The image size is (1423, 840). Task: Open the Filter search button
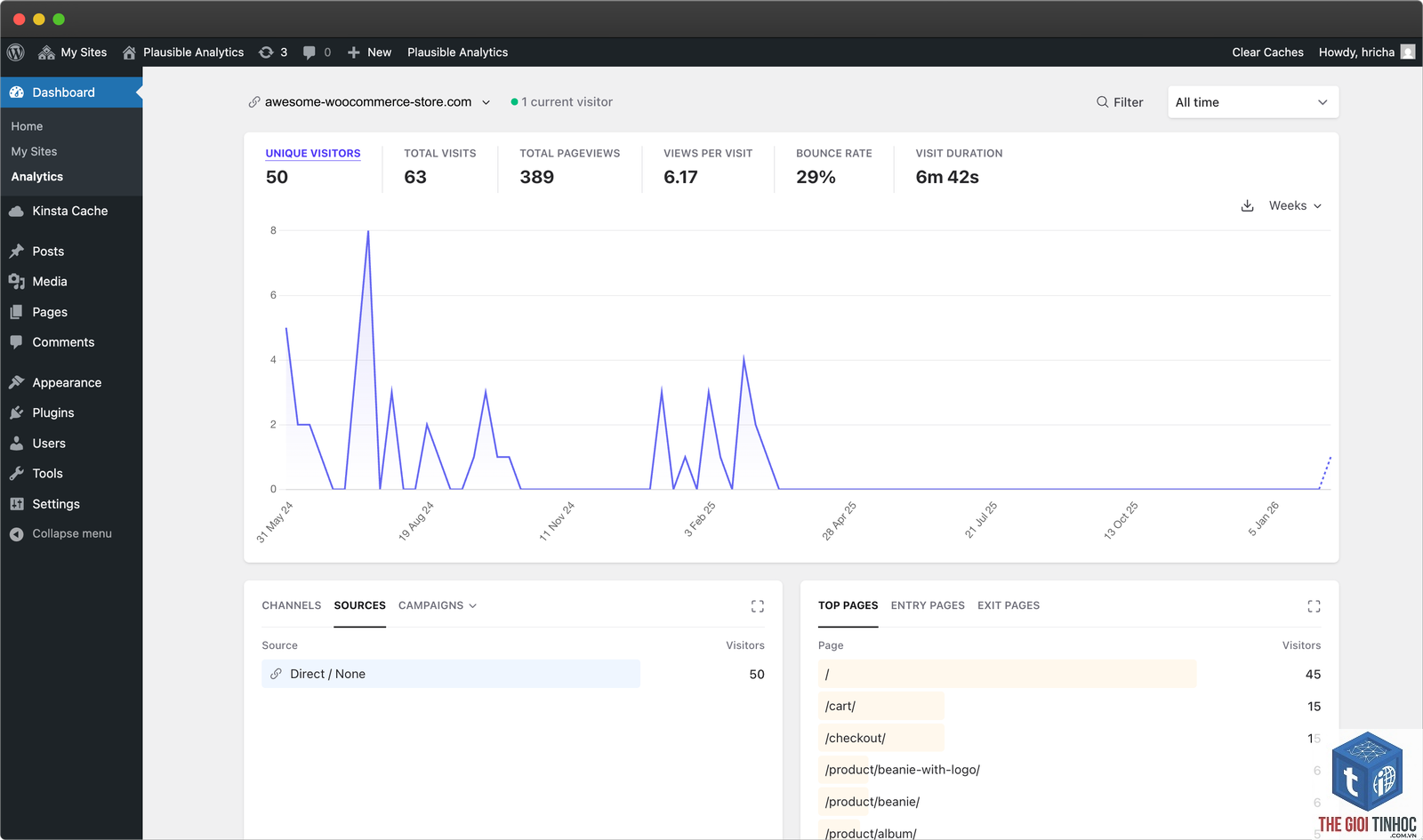[1120, 102]
